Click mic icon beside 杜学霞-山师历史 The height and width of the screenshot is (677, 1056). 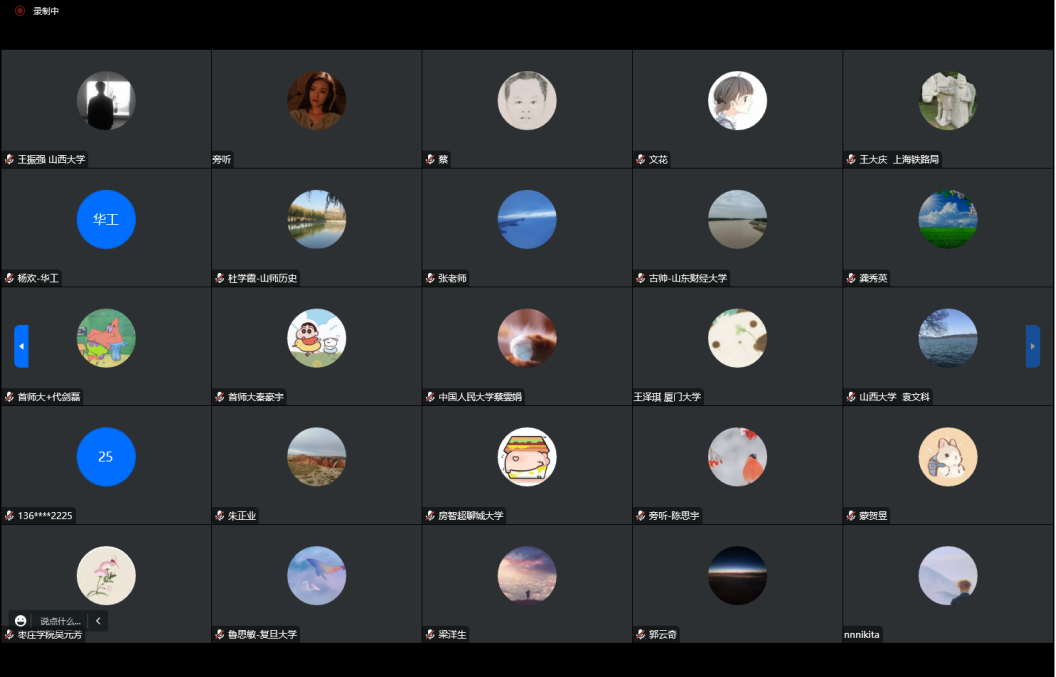[219, 278]
